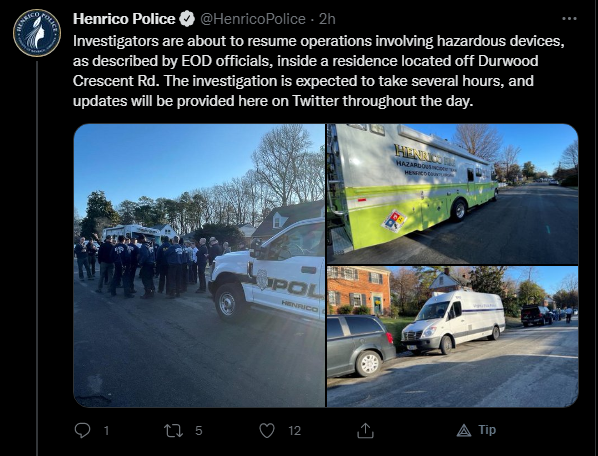This screenshot has width=598, height=456.
Task: Open the Henrico Fire hazardous truck photo
Action: click(453, 194)
